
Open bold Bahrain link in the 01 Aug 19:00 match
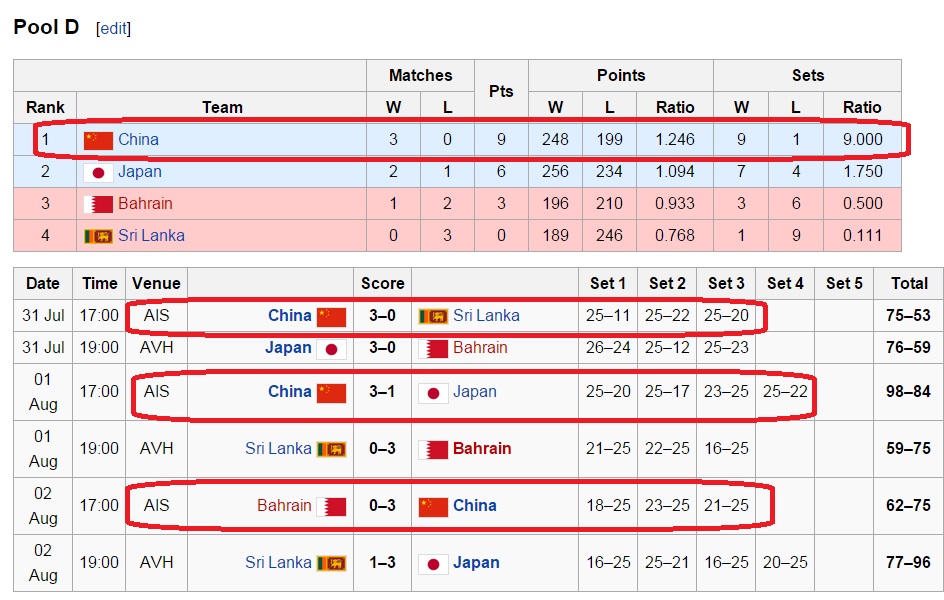[x=482, y=449]
